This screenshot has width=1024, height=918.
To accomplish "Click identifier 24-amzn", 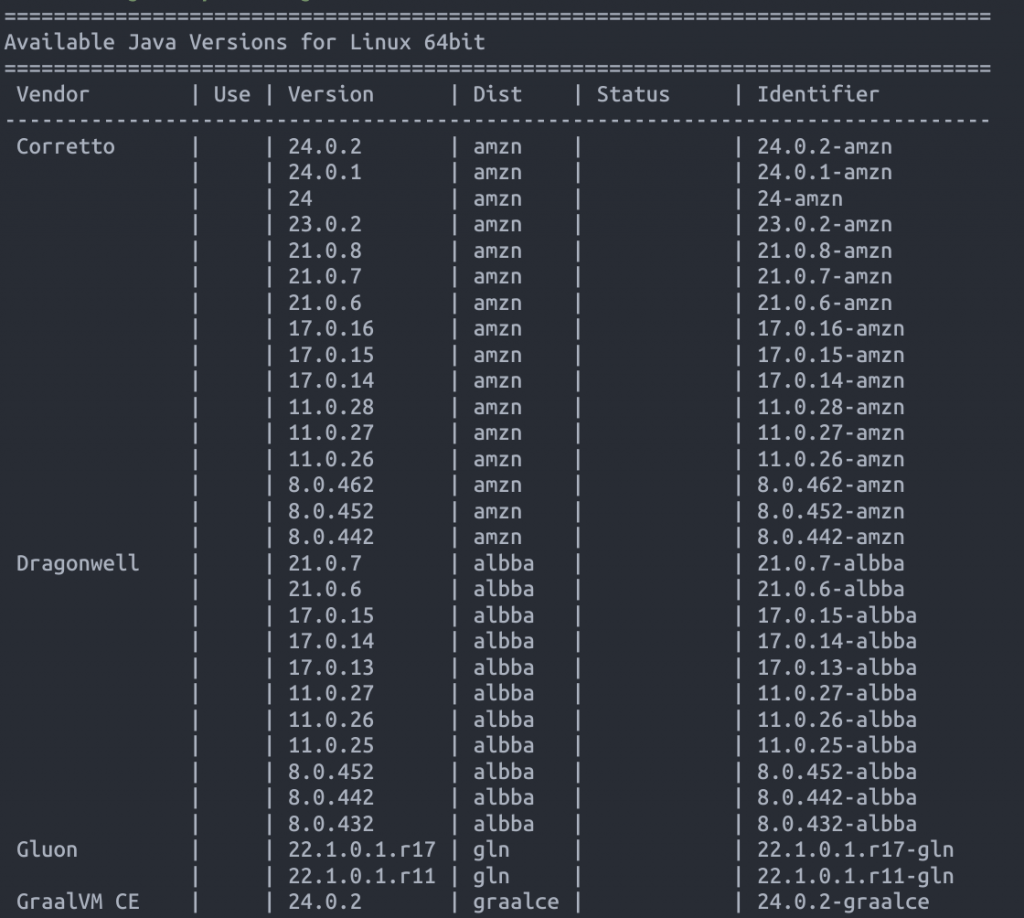I will pyautogui.click(x=799, y=198).
